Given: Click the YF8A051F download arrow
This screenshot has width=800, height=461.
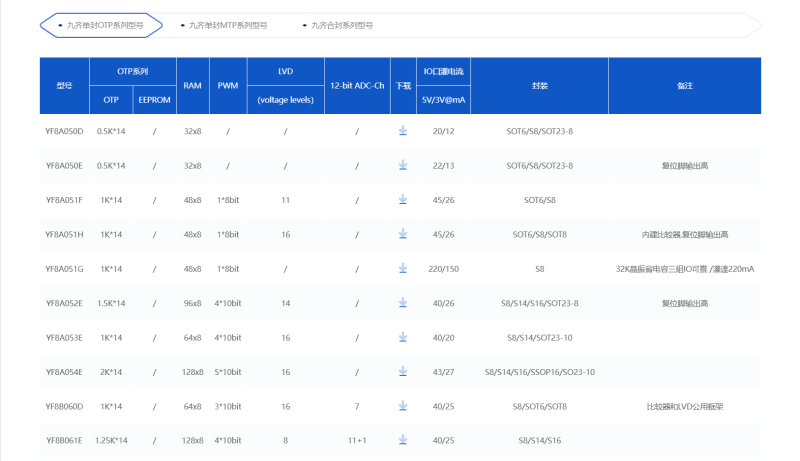Looking at the screenshot, I should [403, 200].
